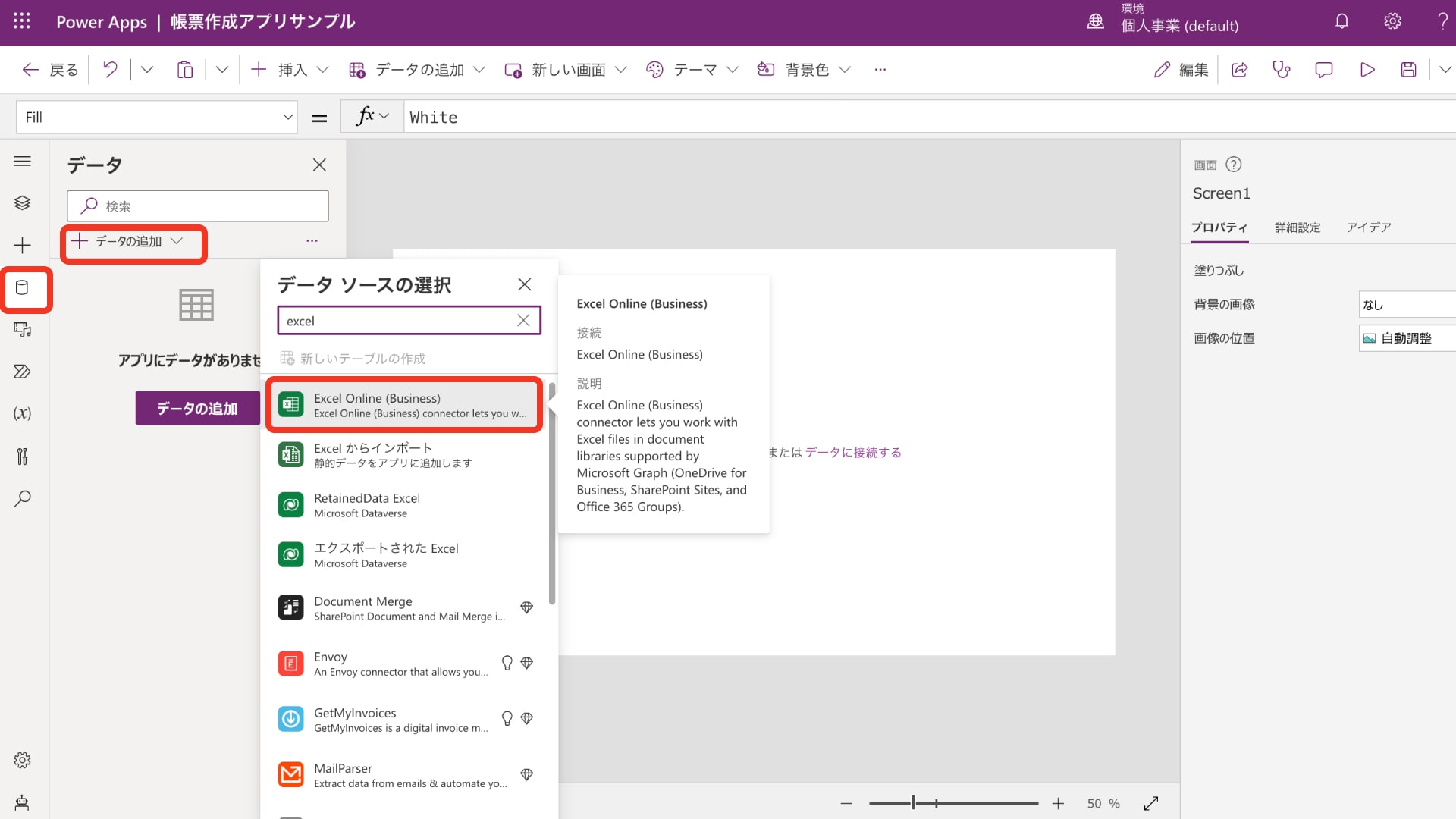1456x819 pixels.
Task: Click the データに接続する link
Action: click(x=853, y=452)
